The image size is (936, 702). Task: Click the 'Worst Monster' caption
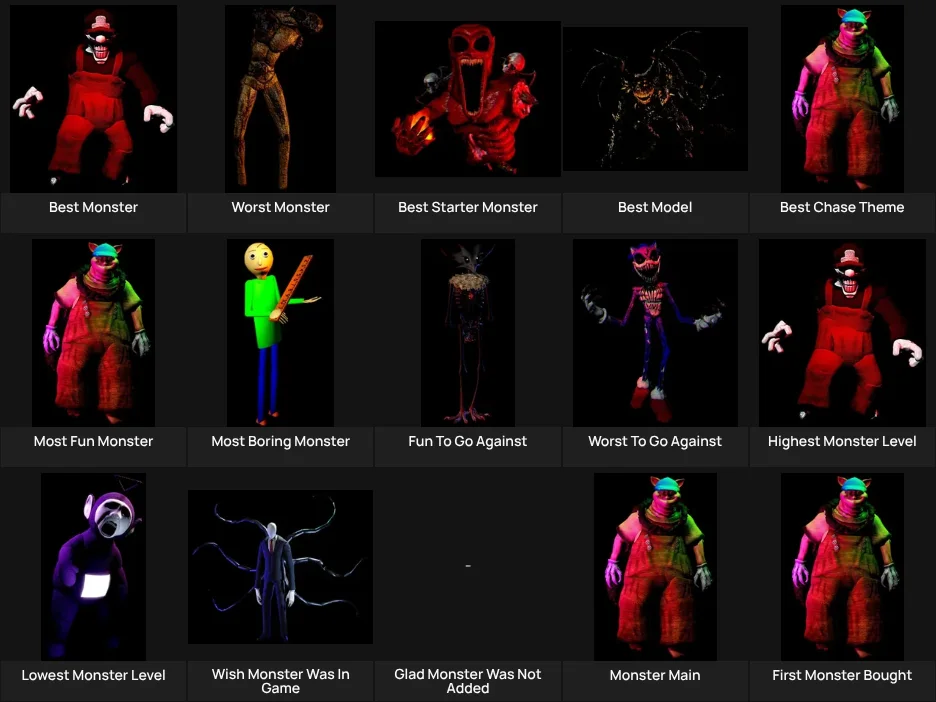point(280,207)
